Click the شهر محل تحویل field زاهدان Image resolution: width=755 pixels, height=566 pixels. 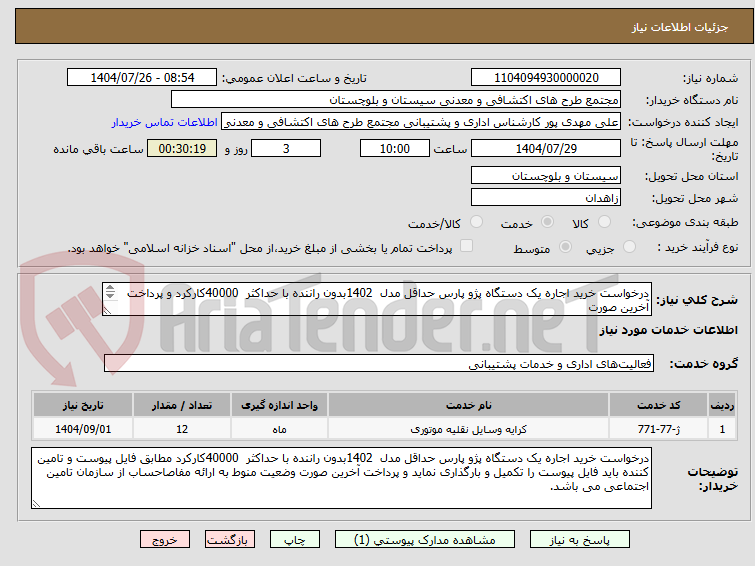[546, 197]
